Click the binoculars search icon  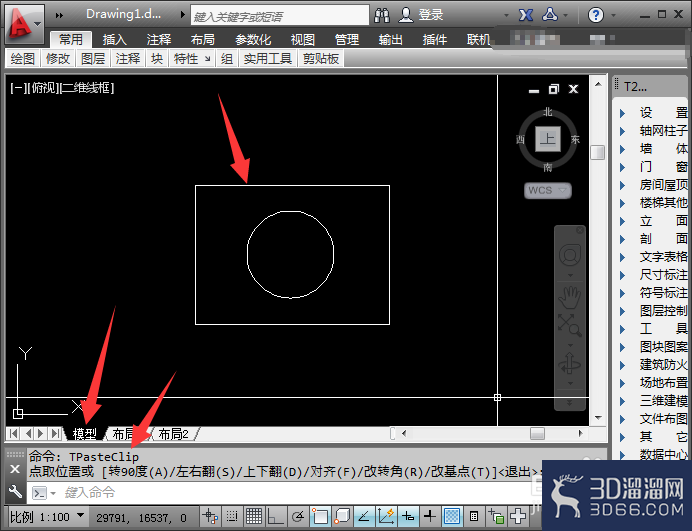[x=382, y=15]
